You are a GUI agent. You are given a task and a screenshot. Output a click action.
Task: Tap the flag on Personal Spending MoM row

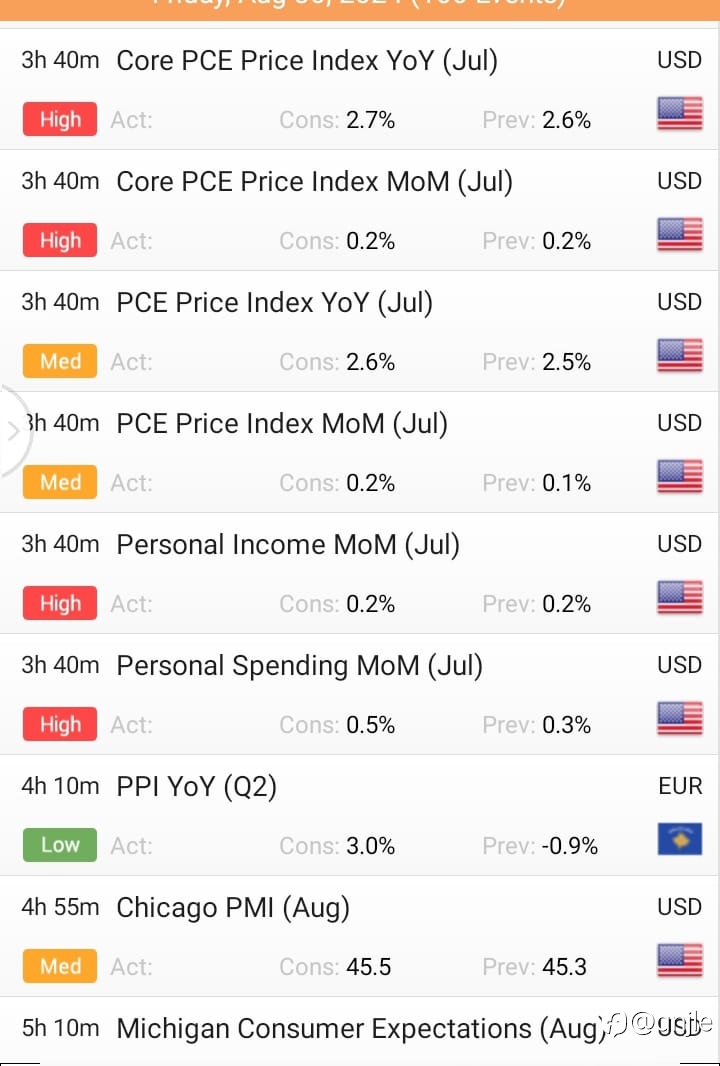point(679,718)
